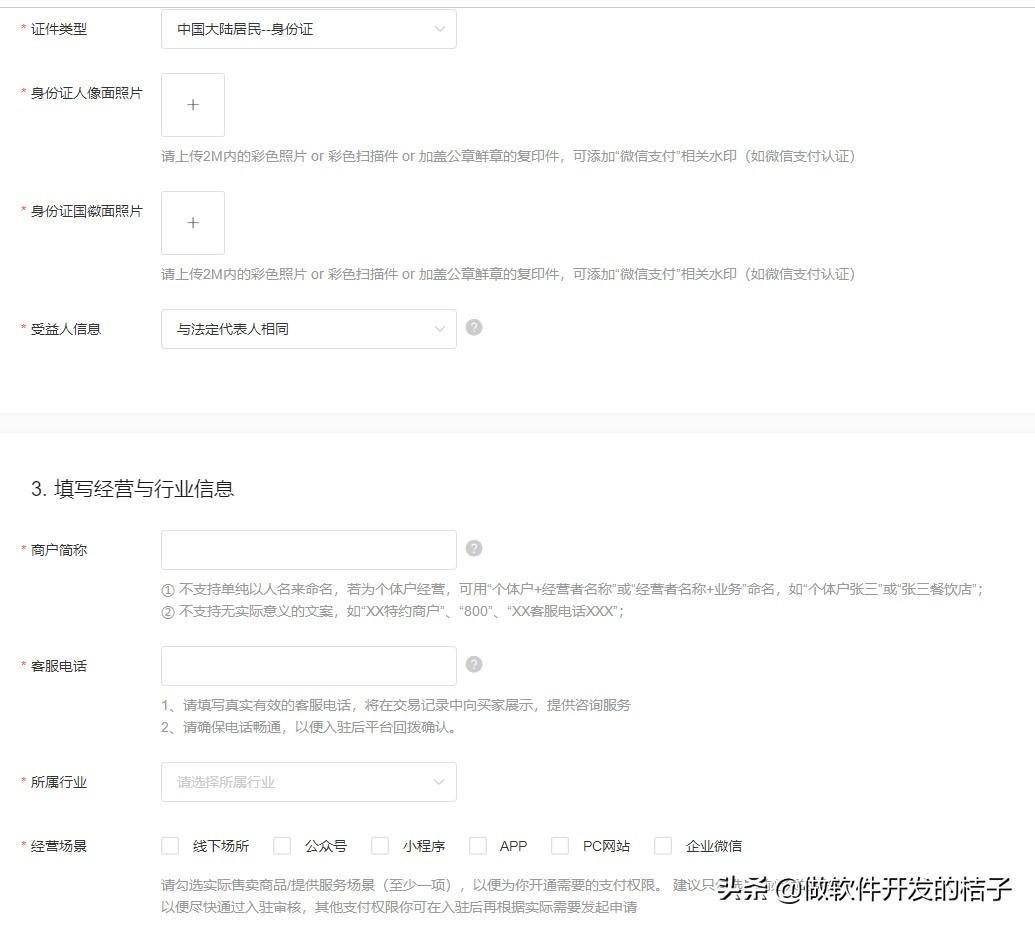Click the 企业微信 label text
The image size is (1035, 925).
click(x=714, y=846)
